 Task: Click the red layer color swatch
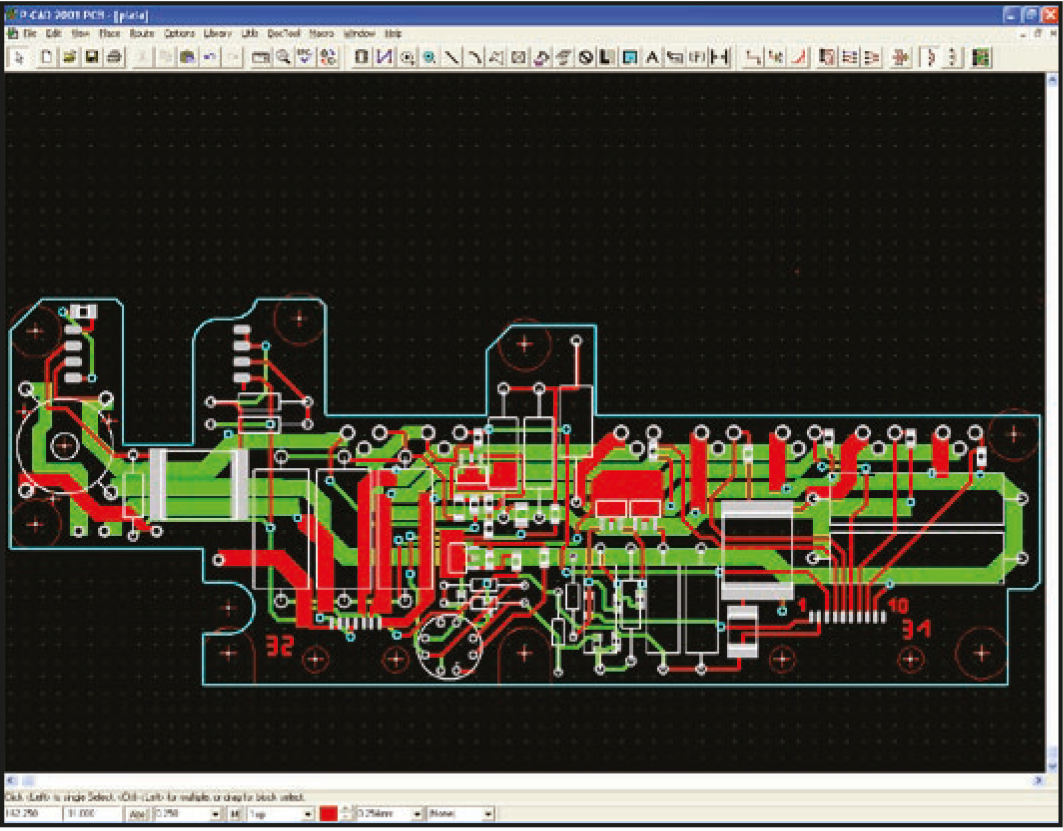point(327,815)
